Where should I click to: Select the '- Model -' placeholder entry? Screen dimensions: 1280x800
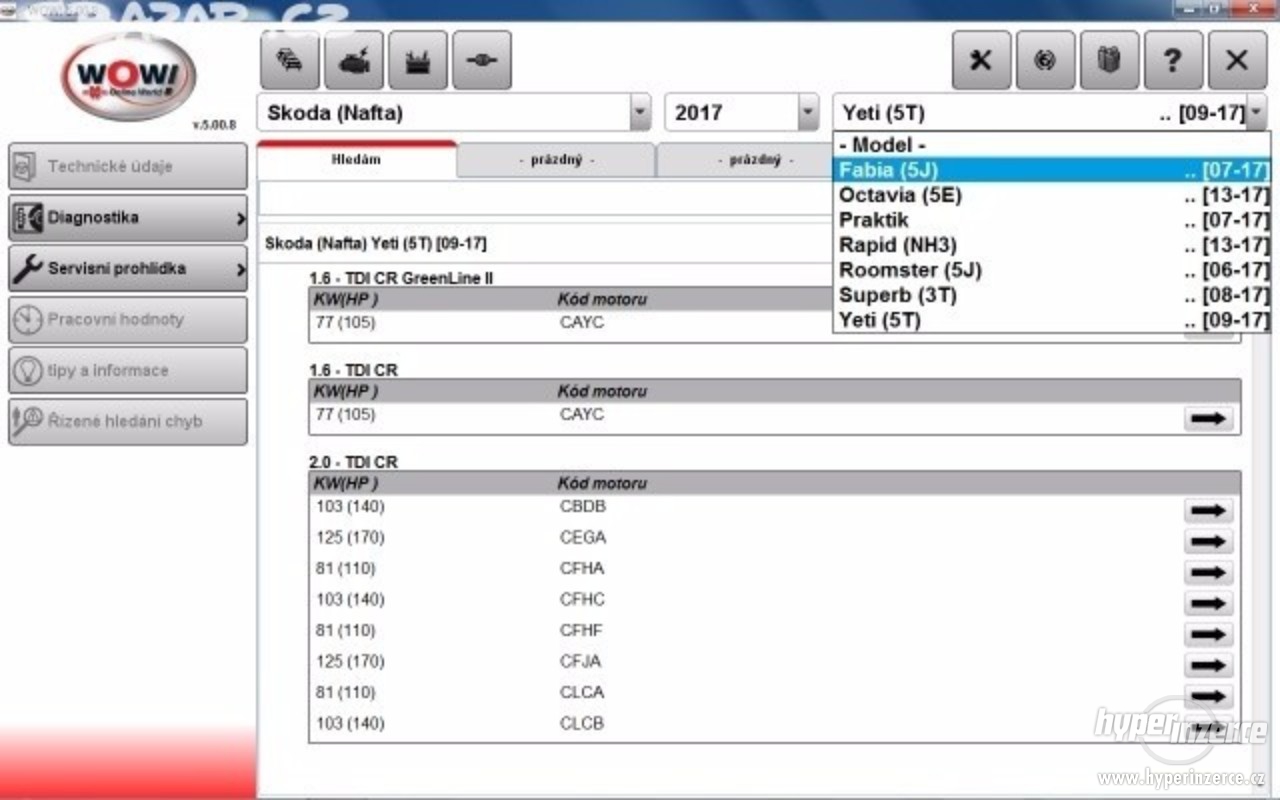tap(1052, 145)
